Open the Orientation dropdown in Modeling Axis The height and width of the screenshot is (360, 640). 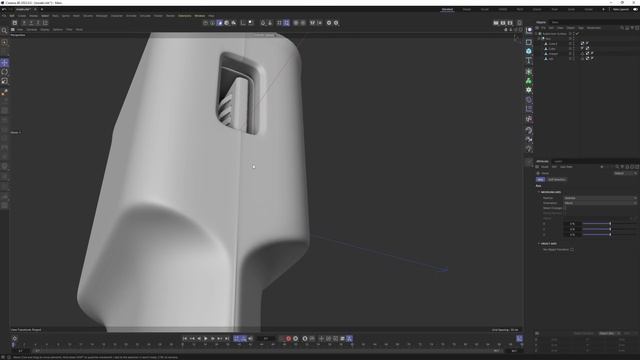(x=600, y=203)
